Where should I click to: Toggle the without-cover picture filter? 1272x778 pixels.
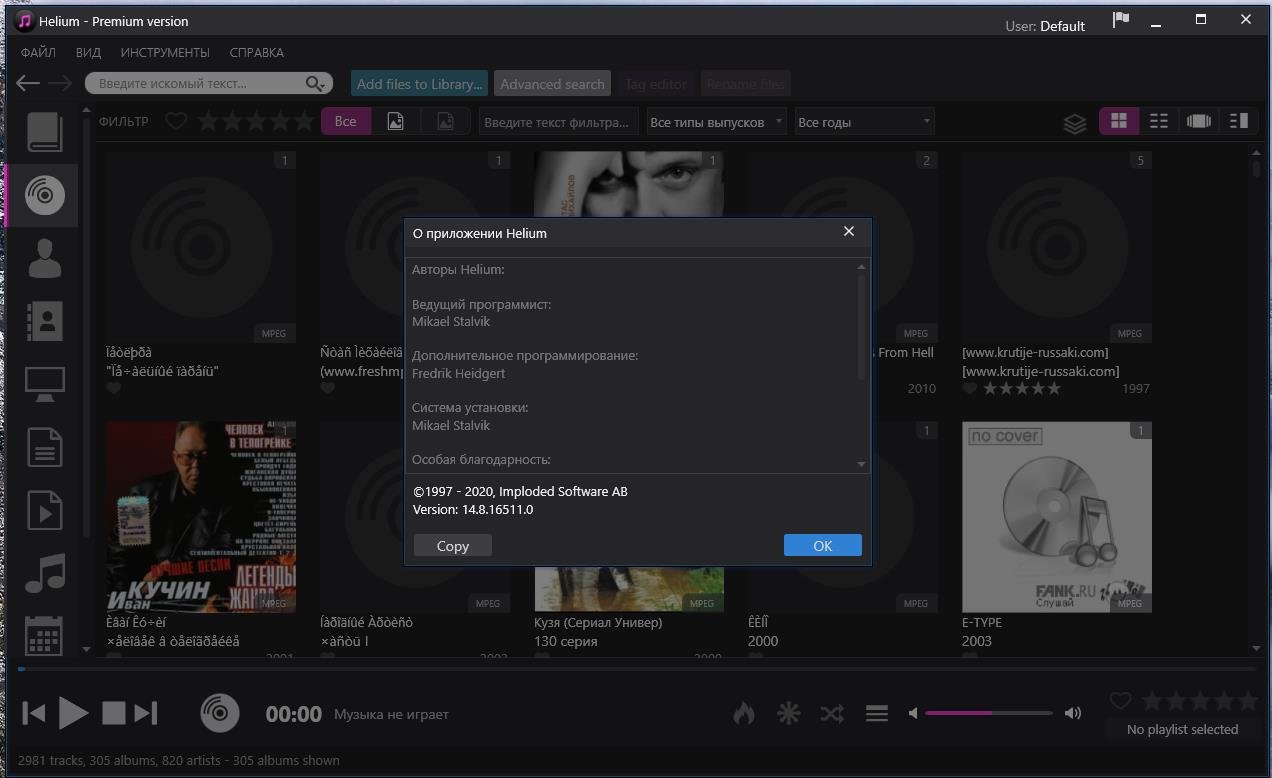coord(445,122)
